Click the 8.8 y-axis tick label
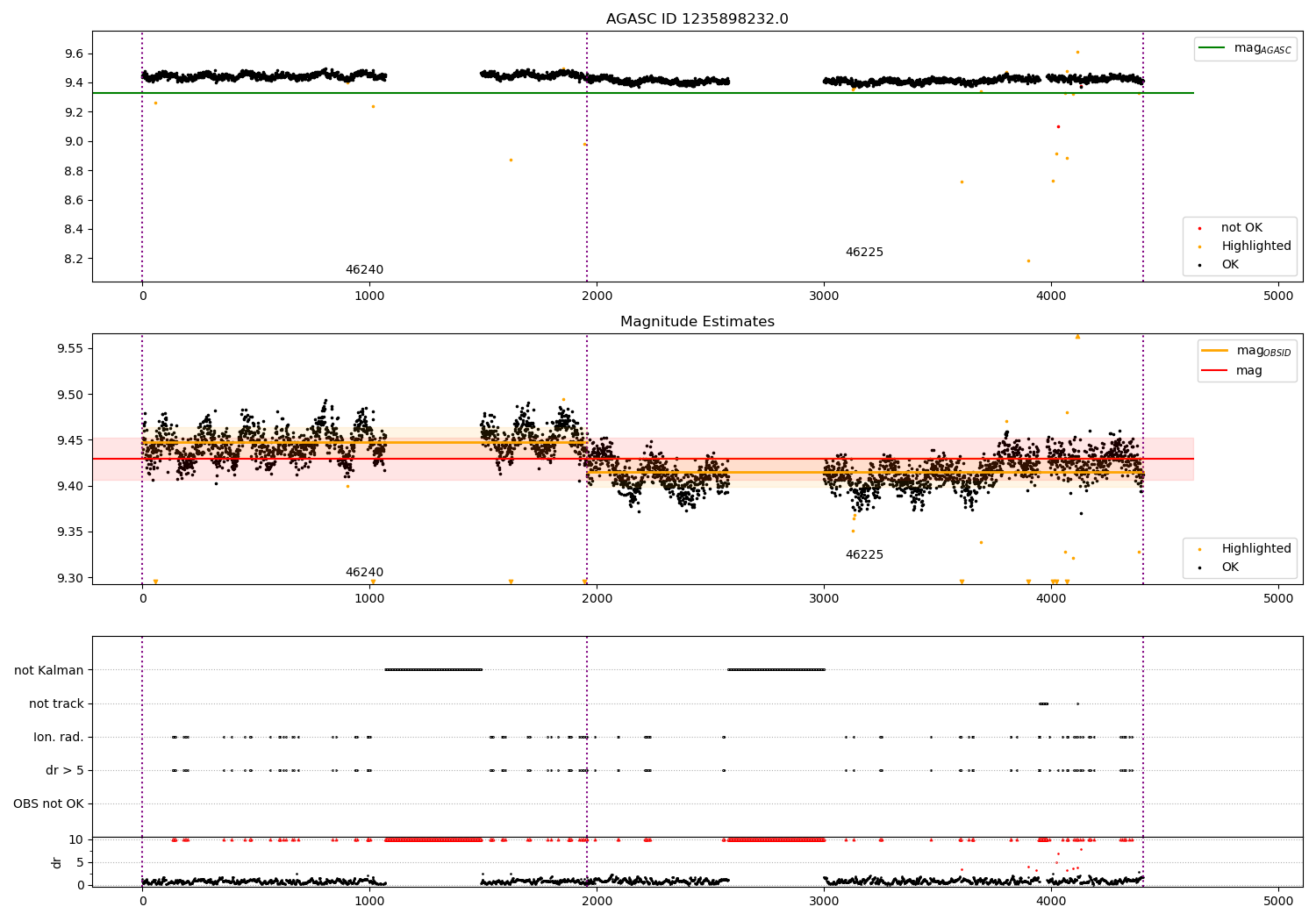 click(x=73, y=171)
